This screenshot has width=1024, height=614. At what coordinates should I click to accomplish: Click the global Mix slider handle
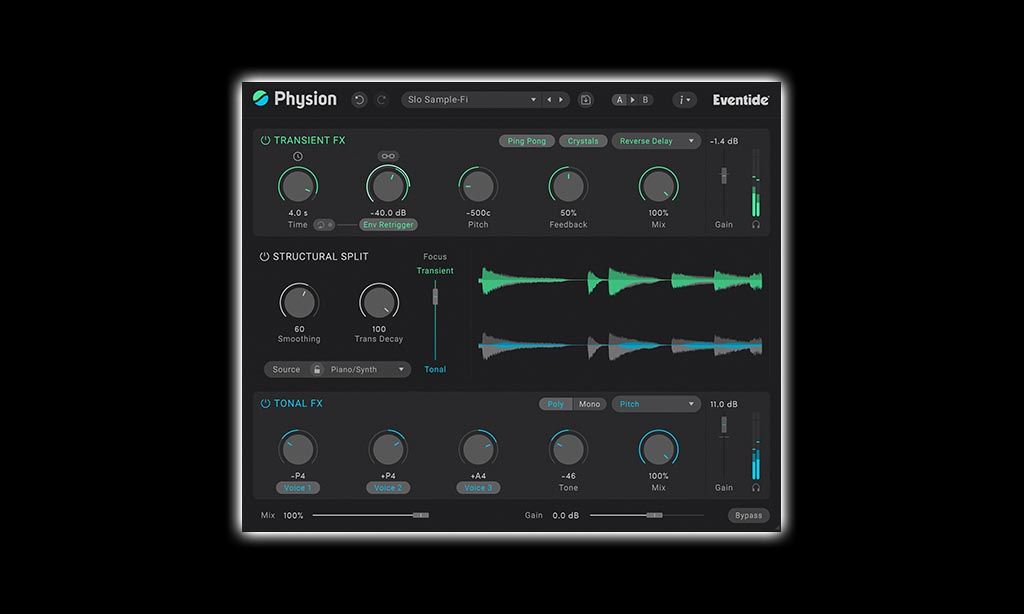[421, 515]
